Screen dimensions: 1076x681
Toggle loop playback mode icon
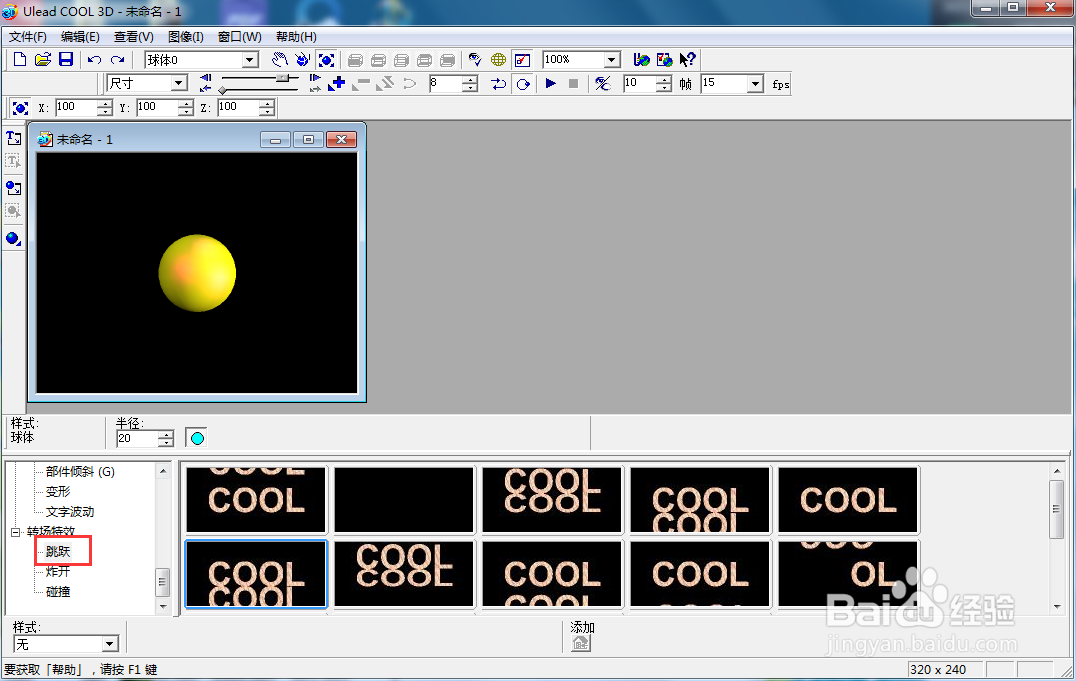pos(523,84)
